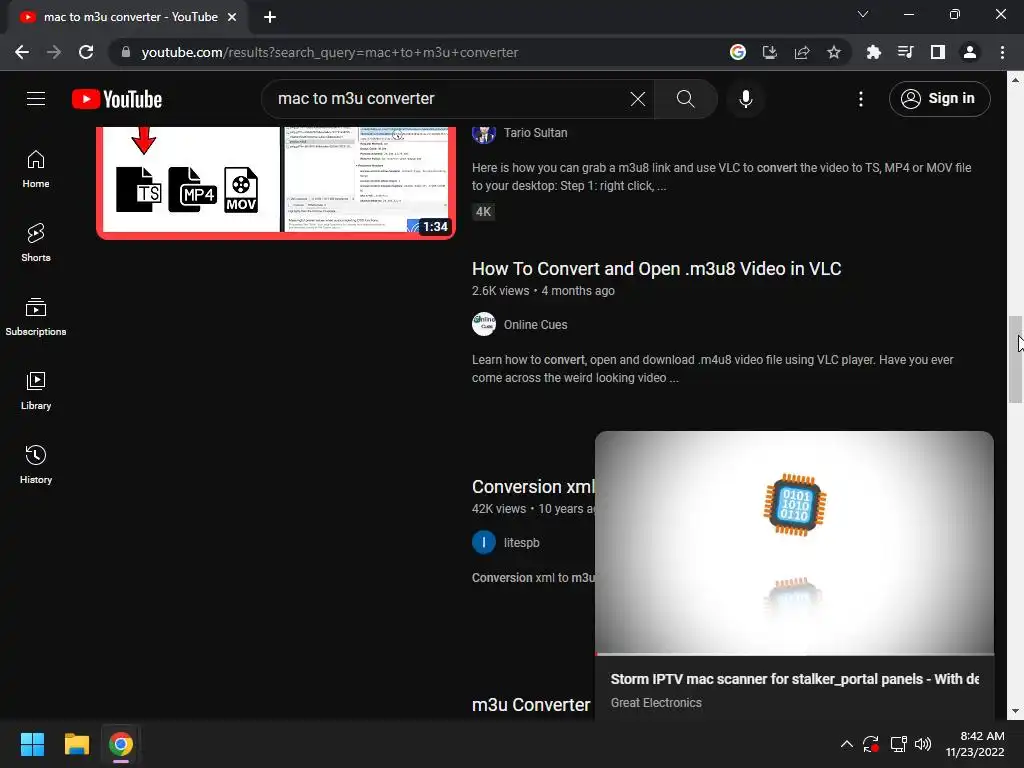Open media controls icon in toolbar
Image resolution: width=1024 pixels, height=768 pixels.
[905, 52]
